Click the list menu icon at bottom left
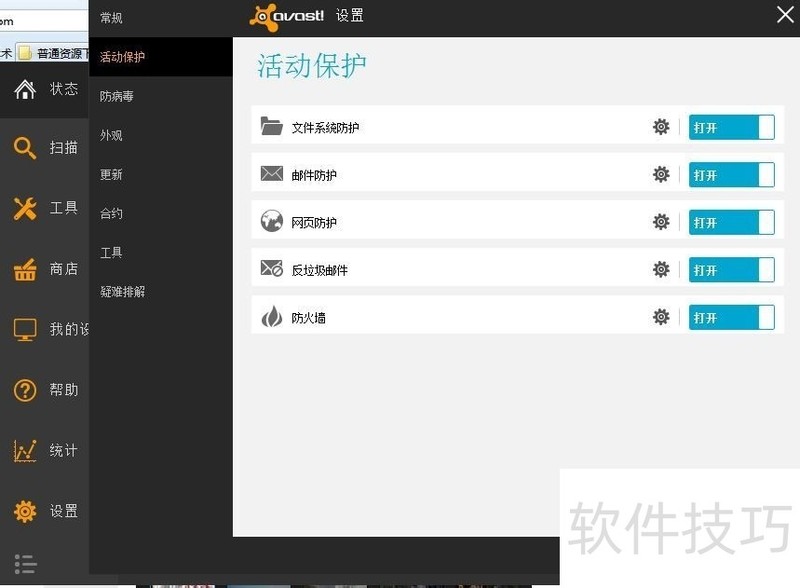Image resolution: width=800 pixels, height=588 pixels. [25, 563]
